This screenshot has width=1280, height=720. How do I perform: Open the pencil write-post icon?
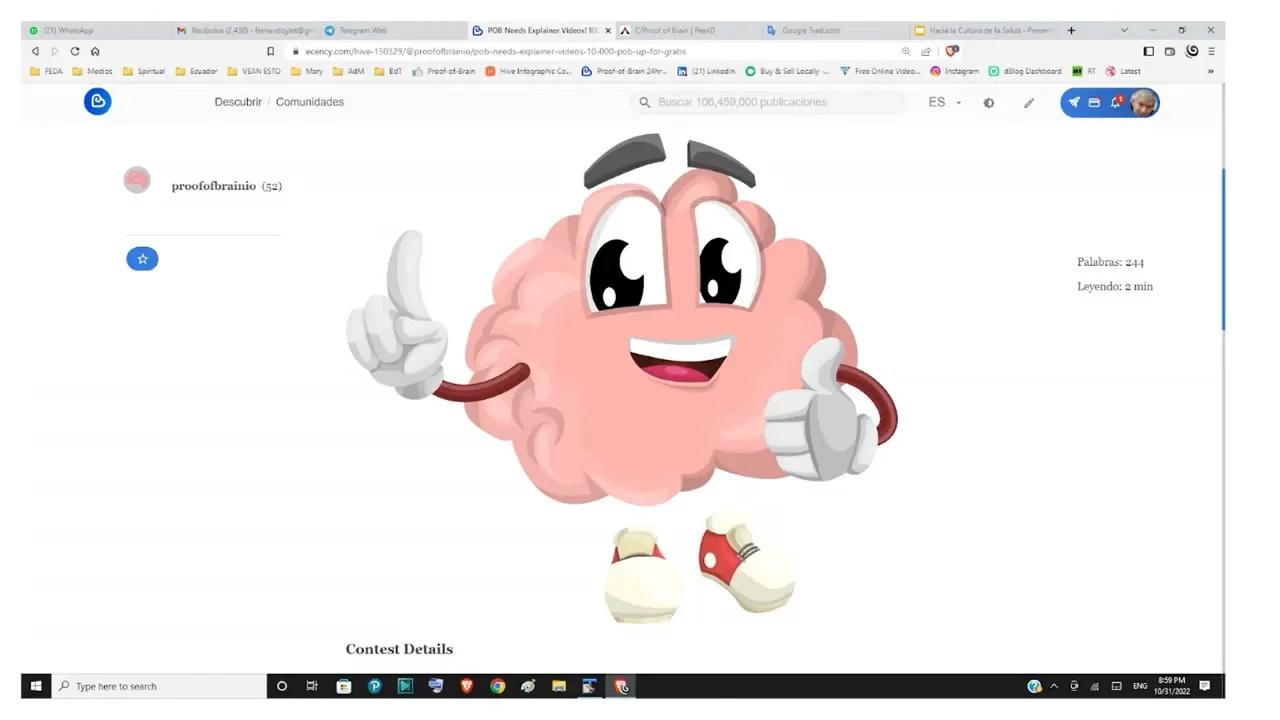pos(1029,102)
